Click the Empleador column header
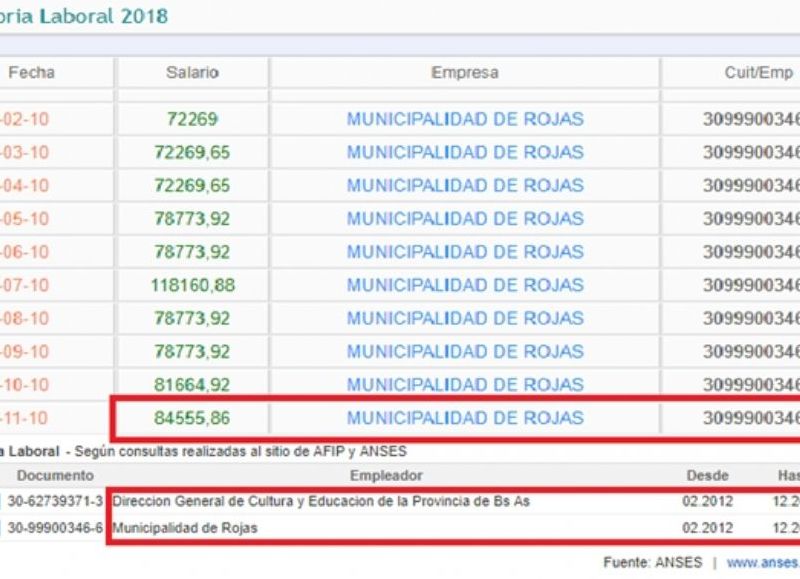The height and width of the screenshot is (579, 800). point(386,475)
